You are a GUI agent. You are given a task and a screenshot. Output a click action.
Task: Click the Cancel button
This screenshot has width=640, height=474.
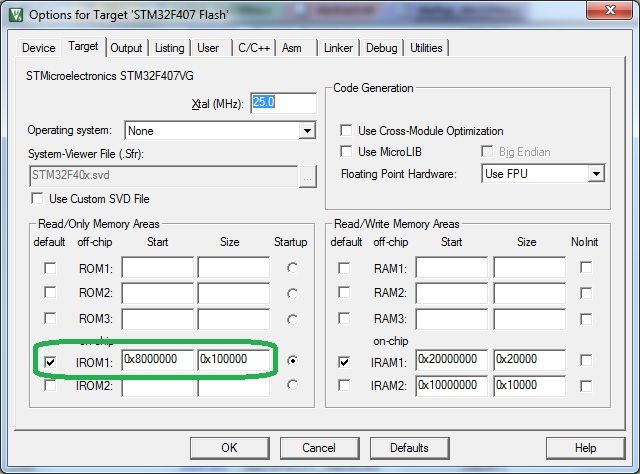[319, 448]
